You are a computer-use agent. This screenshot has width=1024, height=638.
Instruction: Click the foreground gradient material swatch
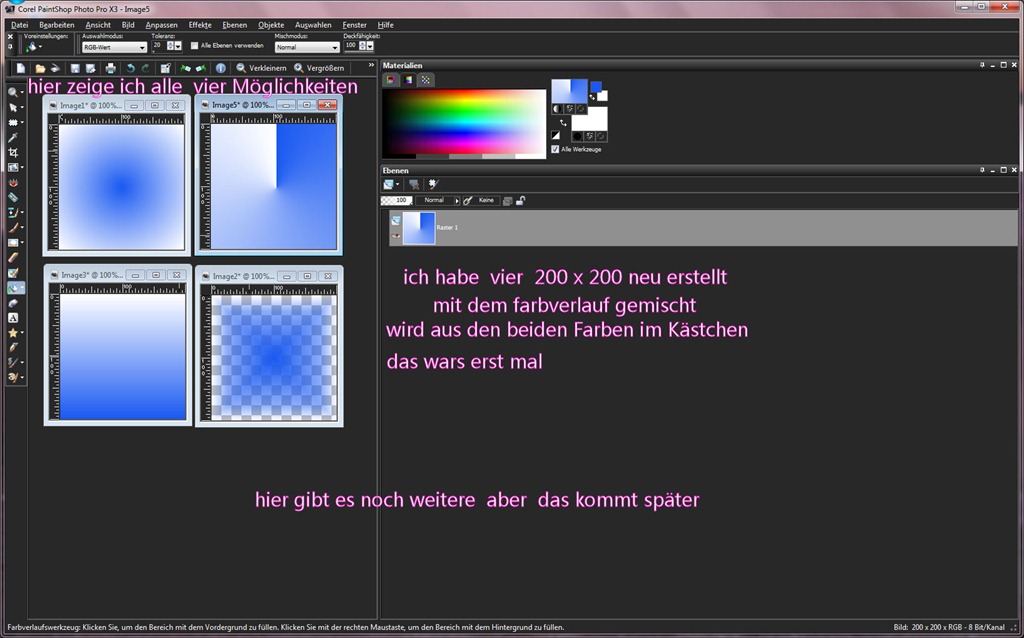(569, 91)
